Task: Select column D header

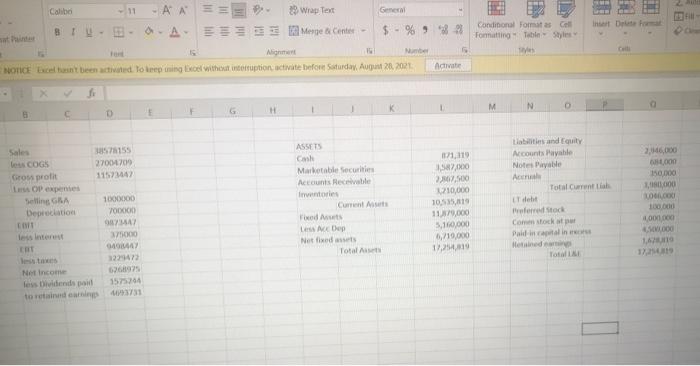Action: pos(109,113)
